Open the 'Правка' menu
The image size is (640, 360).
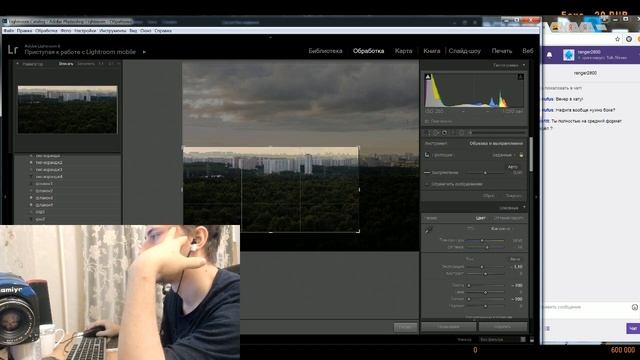tap(24, 31)
